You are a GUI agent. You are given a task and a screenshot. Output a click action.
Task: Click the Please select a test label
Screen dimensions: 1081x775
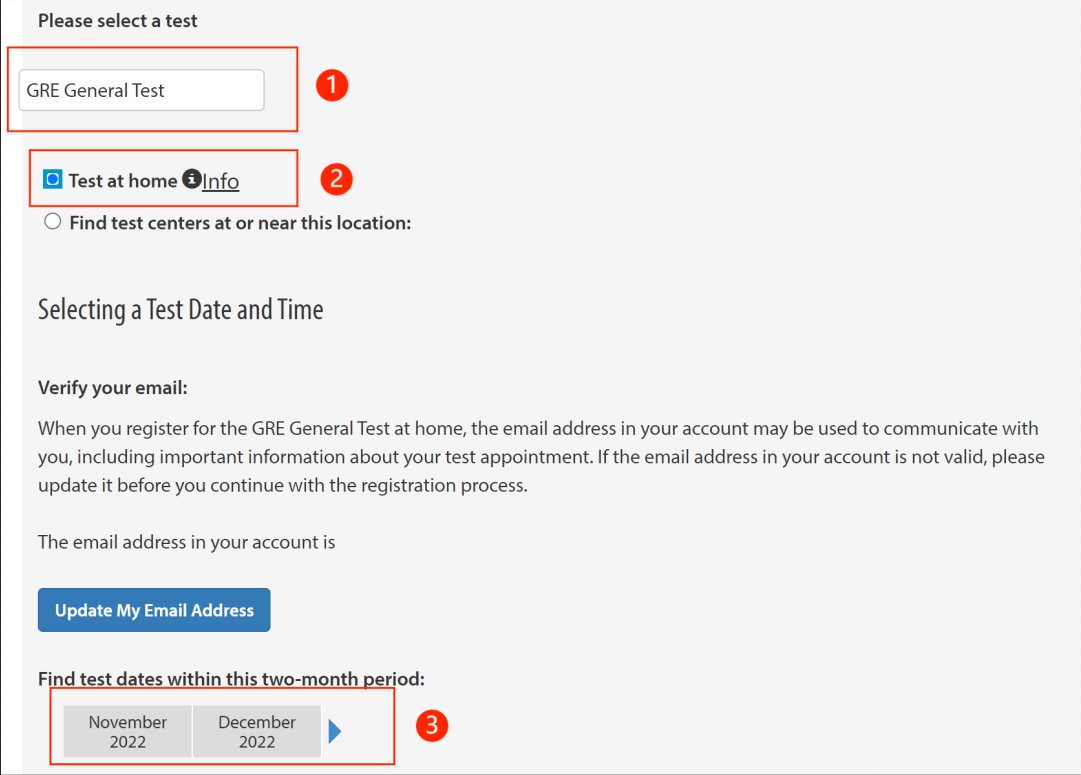pyautogui.click(x=118, y=21)
